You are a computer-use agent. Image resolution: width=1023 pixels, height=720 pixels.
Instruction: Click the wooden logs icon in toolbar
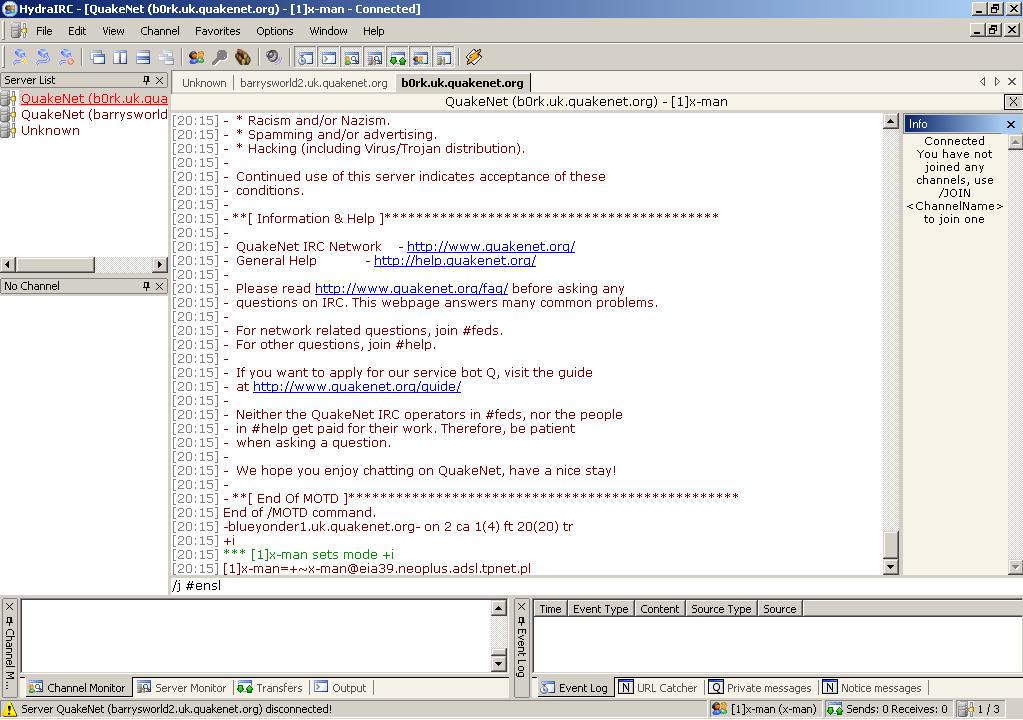[x=242, y=57]
